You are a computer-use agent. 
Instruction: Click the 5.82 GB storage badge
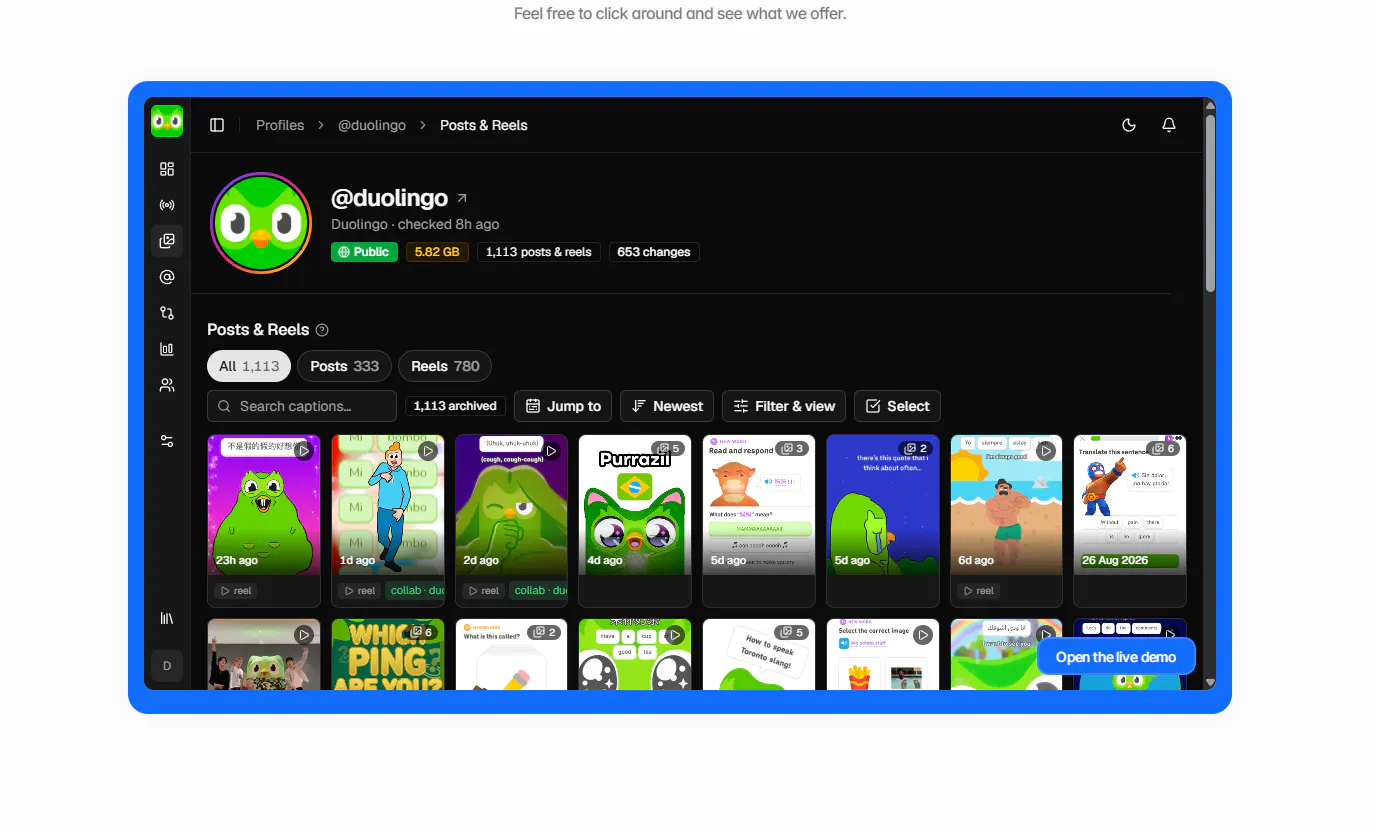[437, 252]
